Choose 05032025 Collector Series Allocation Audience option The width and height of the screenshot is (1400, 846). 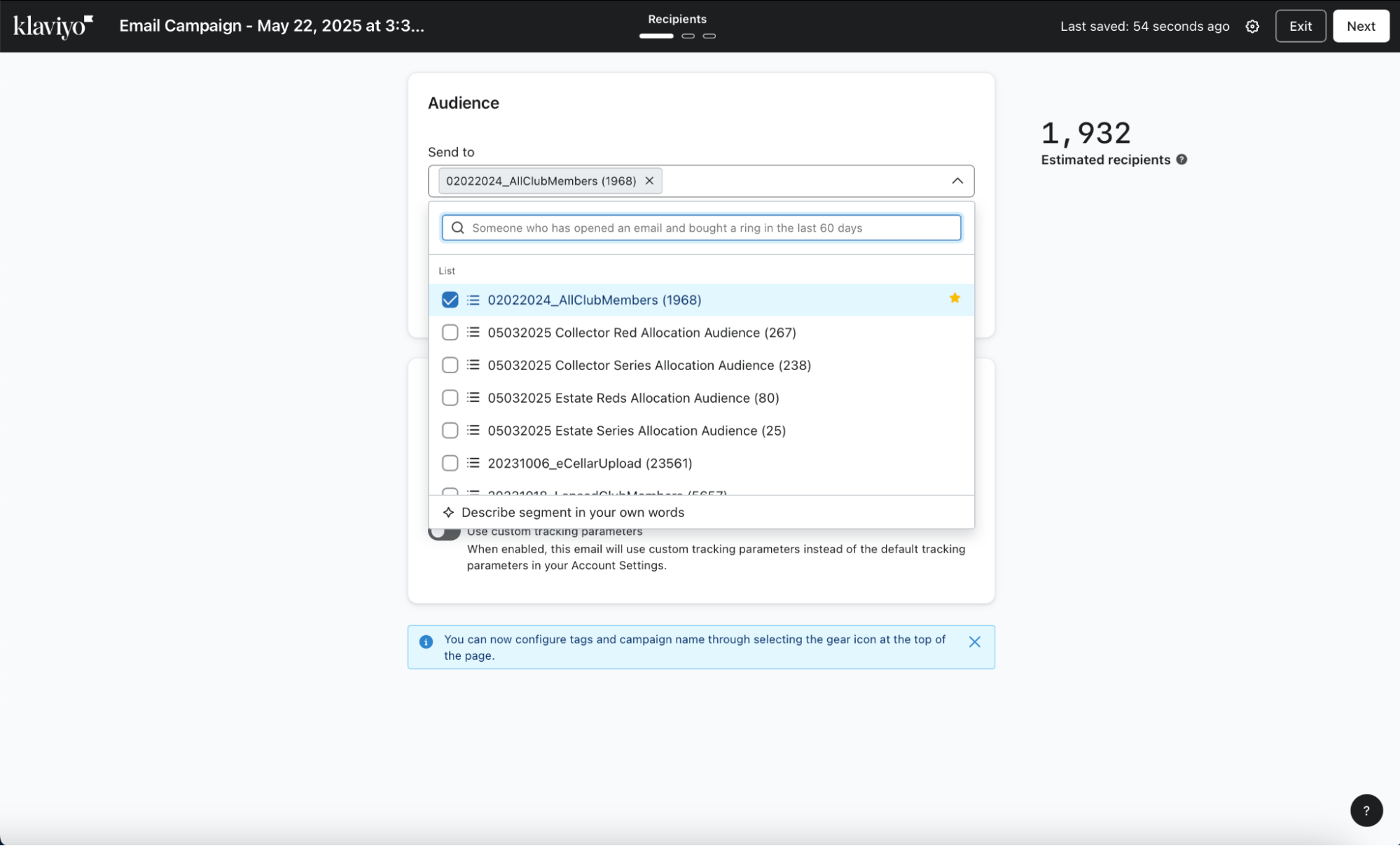point(649,365)
